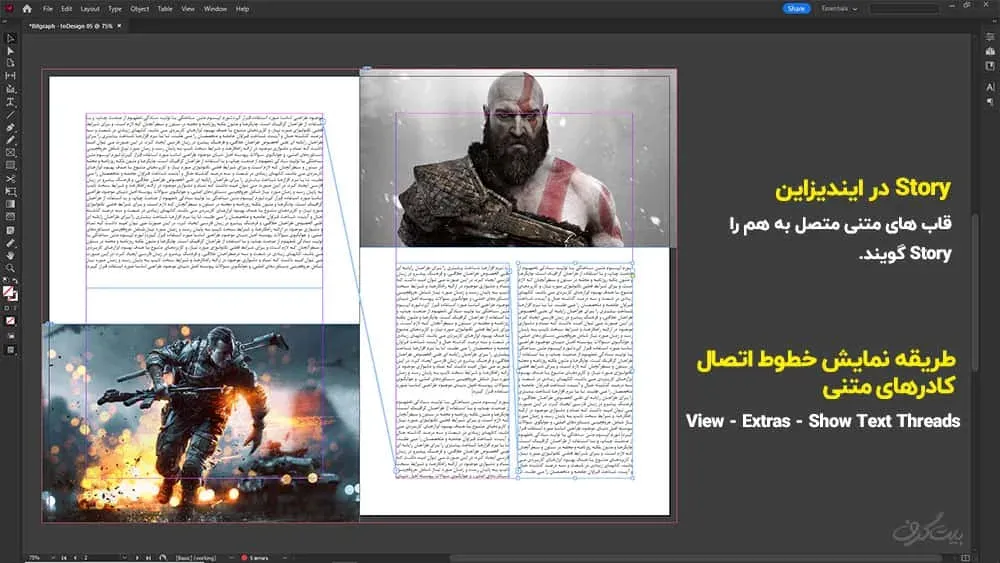Open the Layout menu

click(90, 9)
